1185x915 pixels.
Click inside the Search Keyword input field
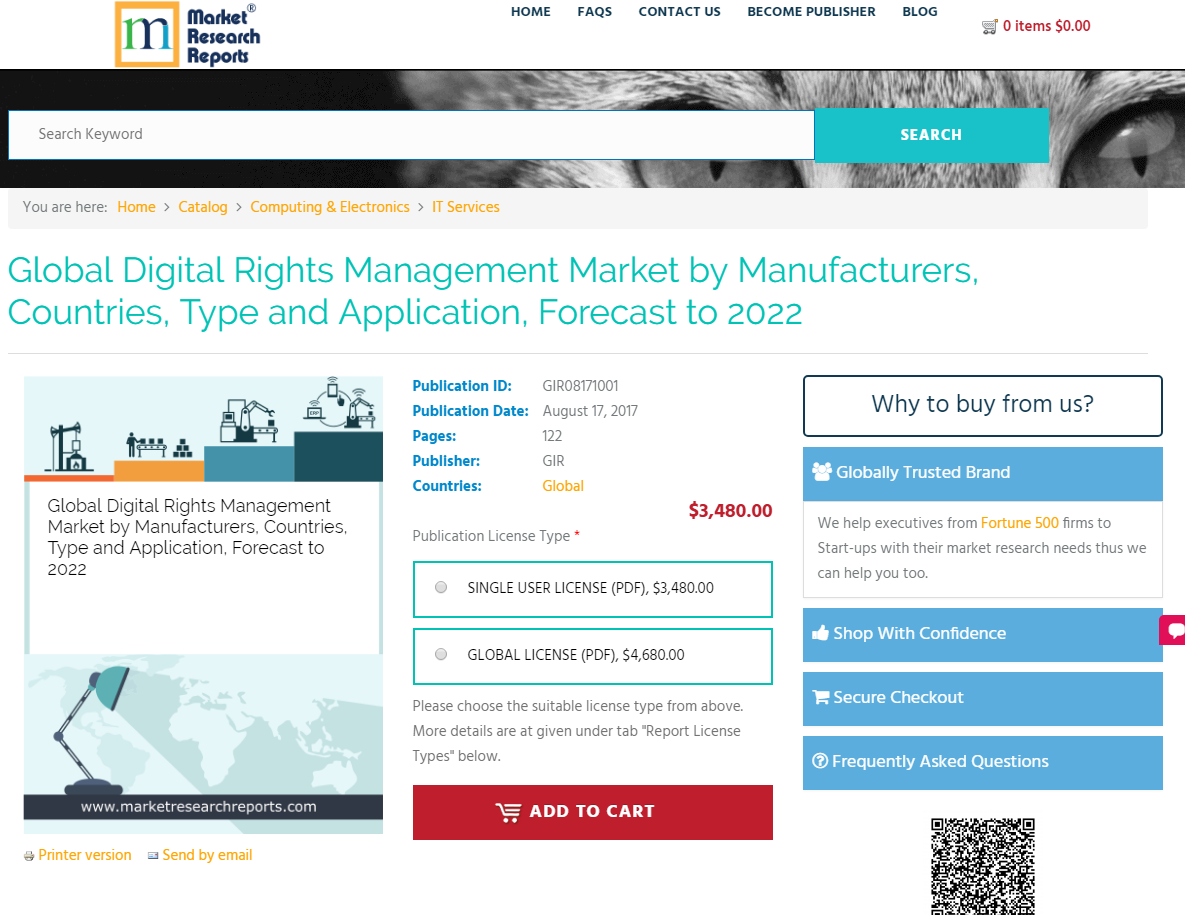(x=400, y=134)
